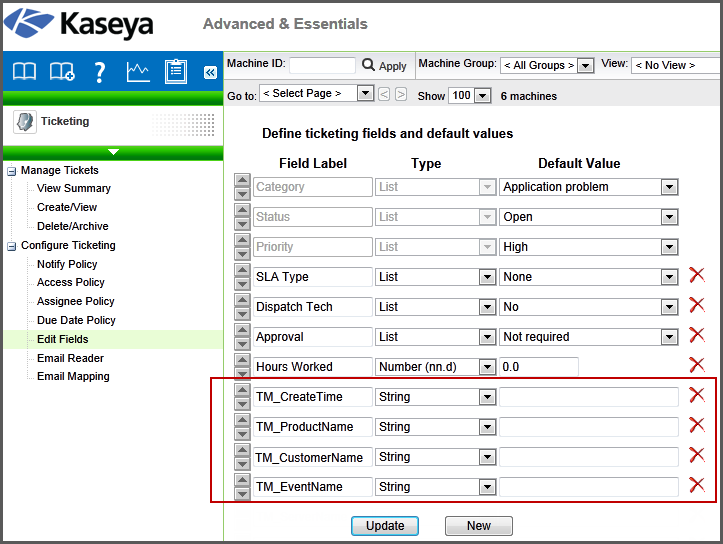Click the New button
The width and height of the screenshot is (723, 544).
click(478, 526)
